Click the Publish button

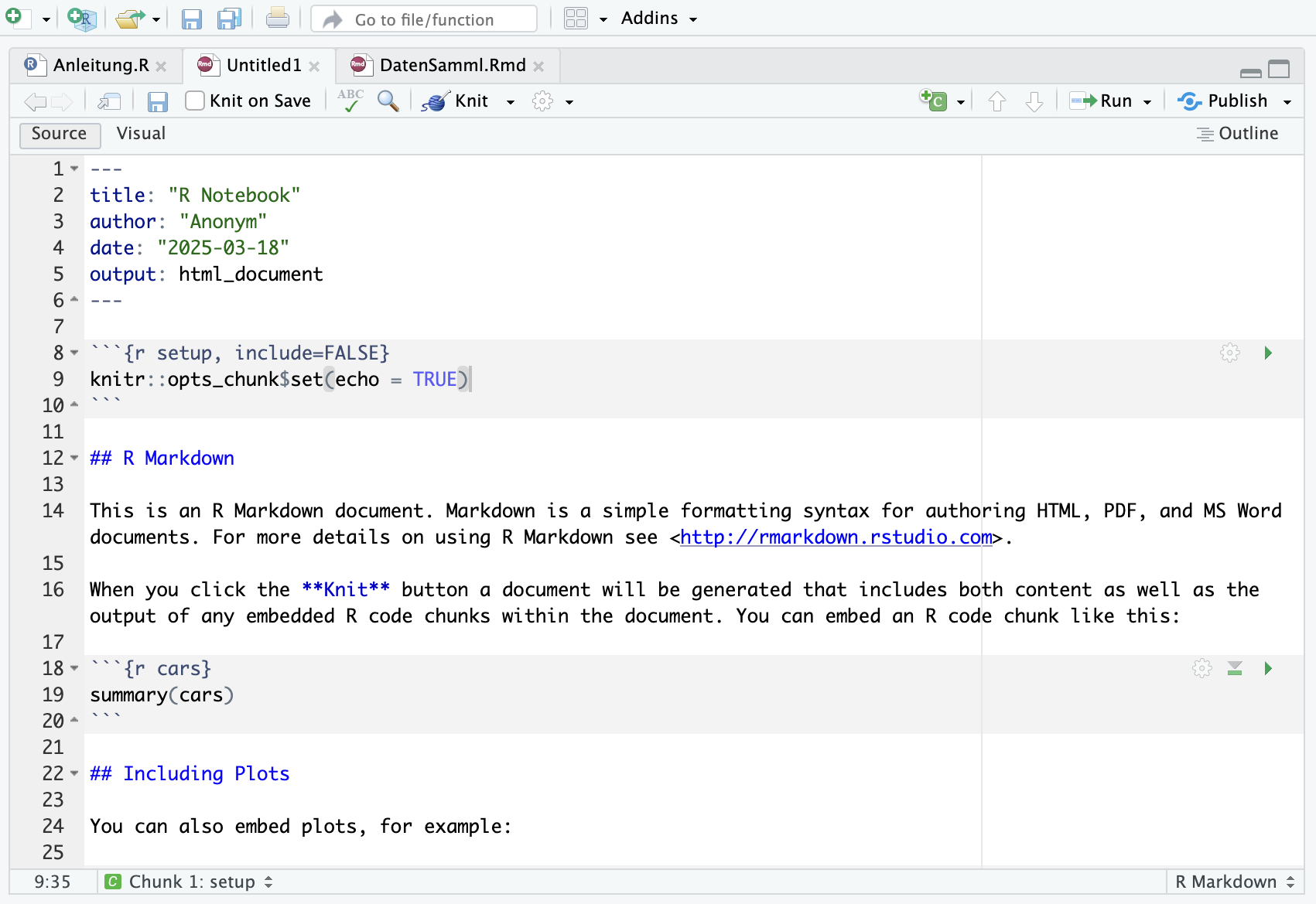point(1223,101)
